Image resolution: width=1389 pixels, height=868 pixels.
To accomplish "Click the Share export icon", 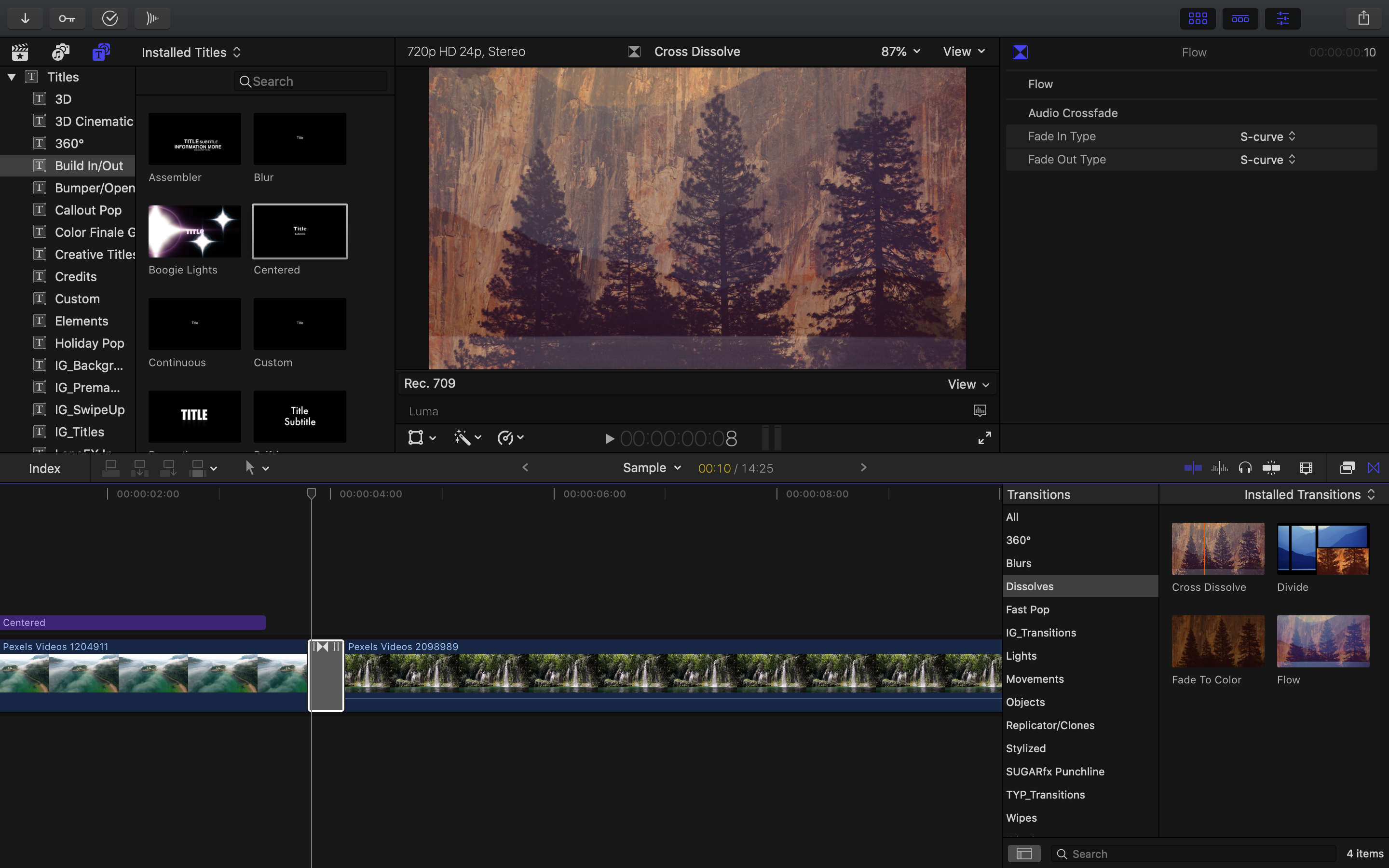I will point(1364,18).
